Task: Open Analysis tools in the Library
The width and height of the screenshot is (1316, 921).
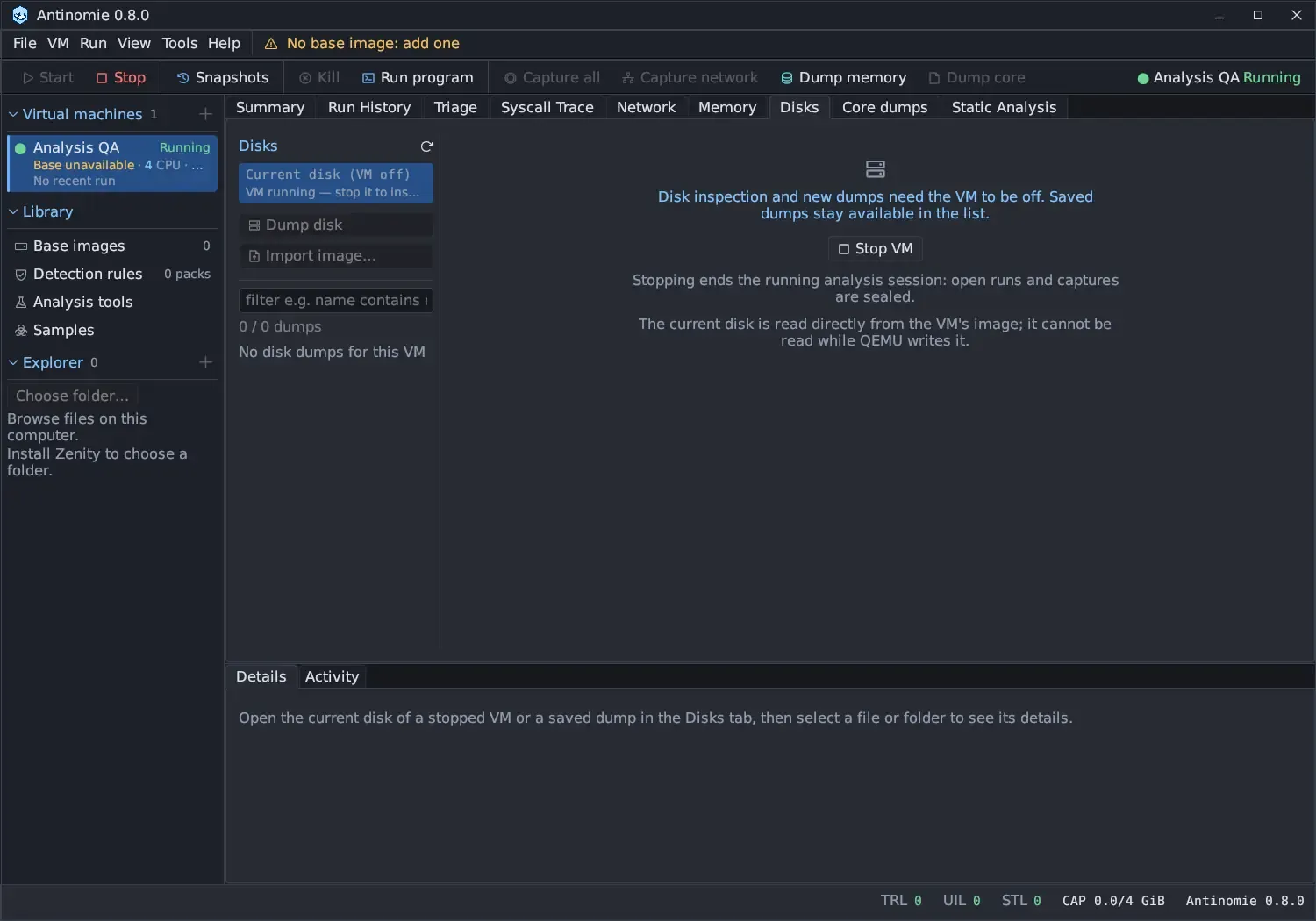Action: (112, 303)
